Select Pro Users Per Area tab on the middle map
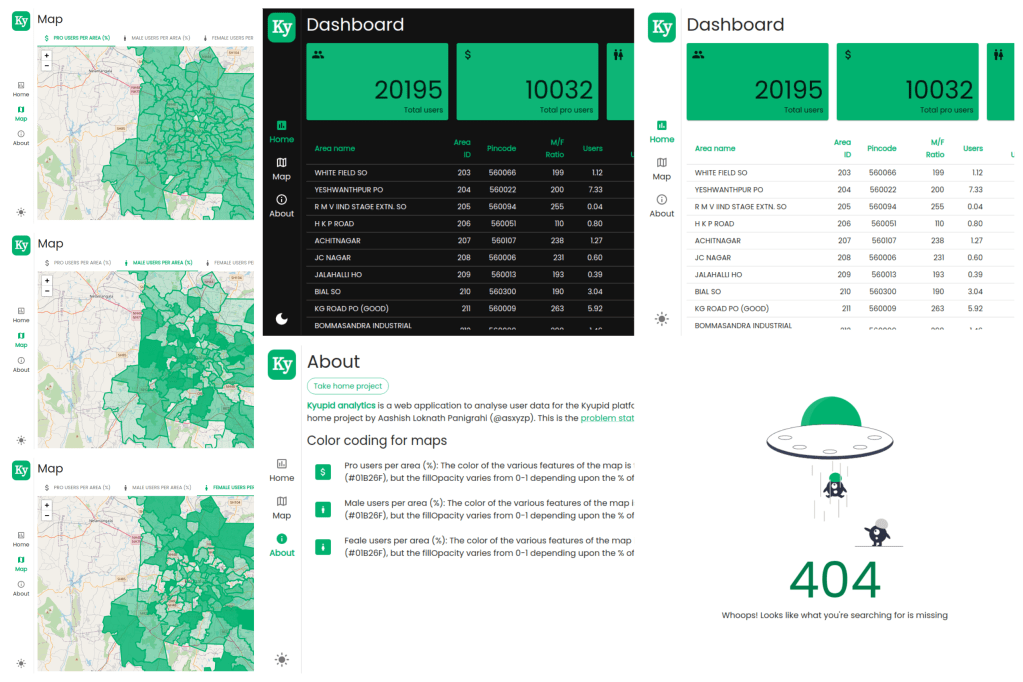Viewport: 1023px width, 682px height. 80,263
